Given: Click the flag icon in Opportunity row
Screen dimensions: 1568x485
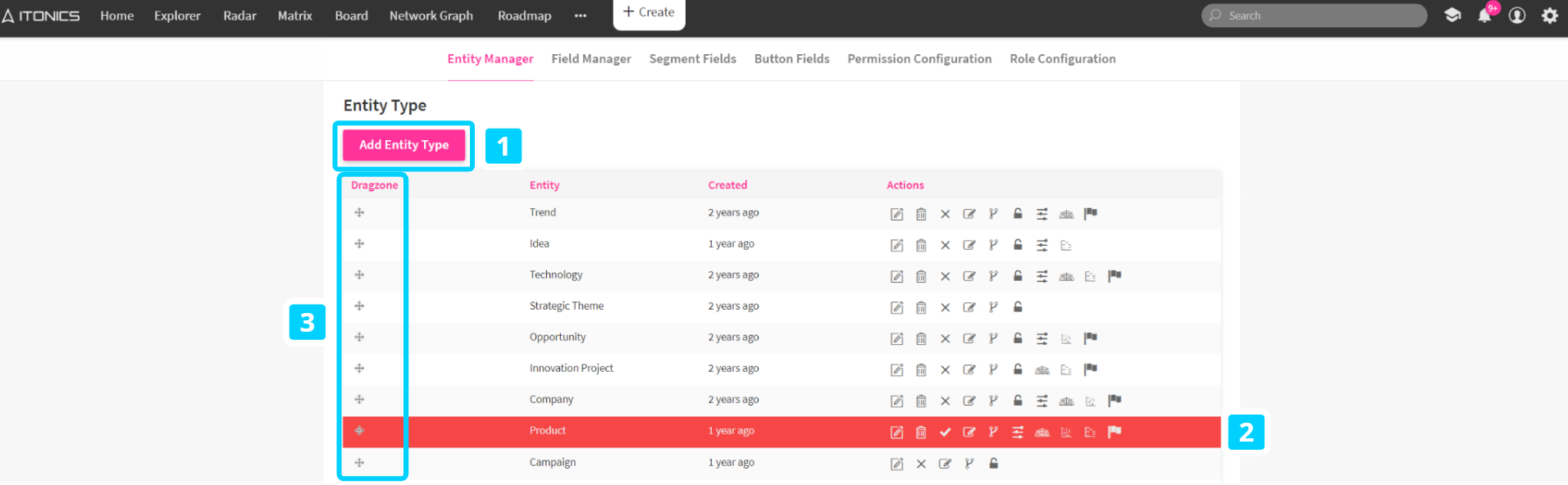Looking at the screenshot, I should tap(1090, 338).
